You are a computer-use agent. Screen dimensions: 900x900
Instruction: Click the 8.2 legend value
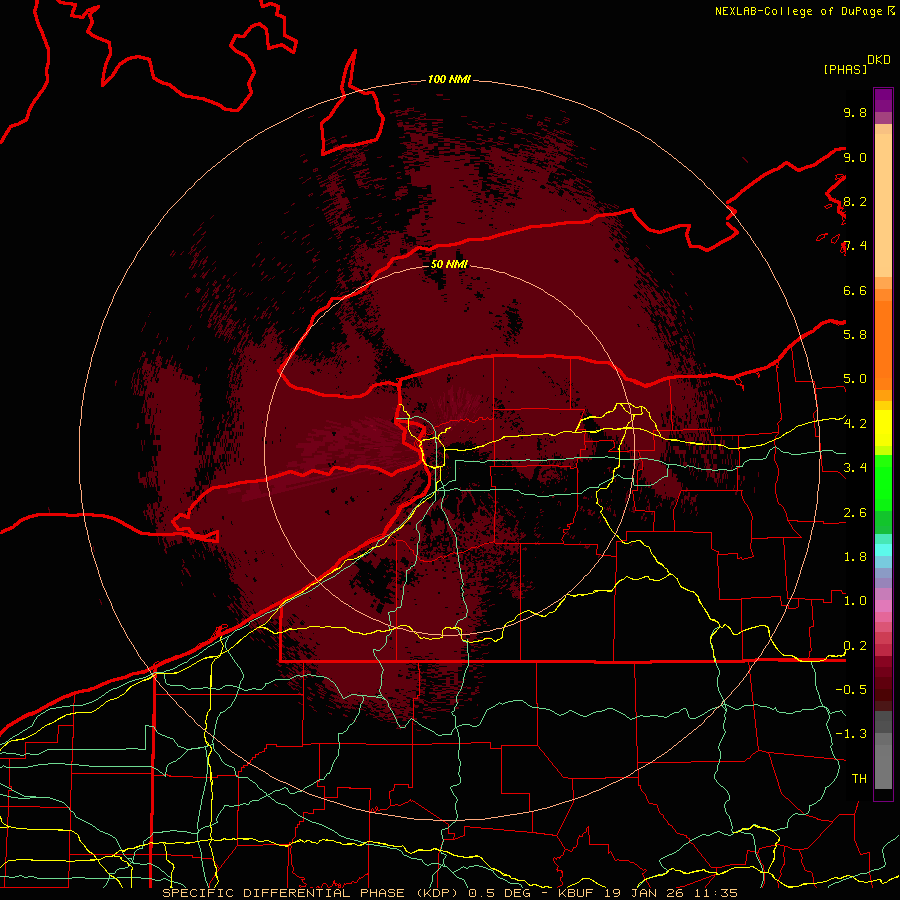coord(855,201)
